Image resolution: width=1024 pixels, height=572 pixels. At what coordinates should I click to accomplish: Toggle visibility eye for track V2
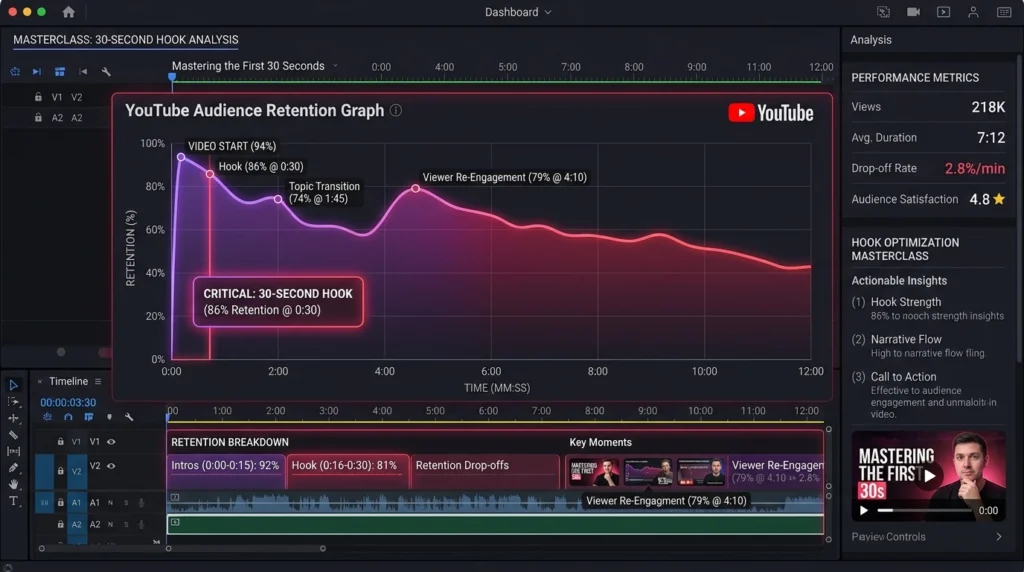[111, 466]
